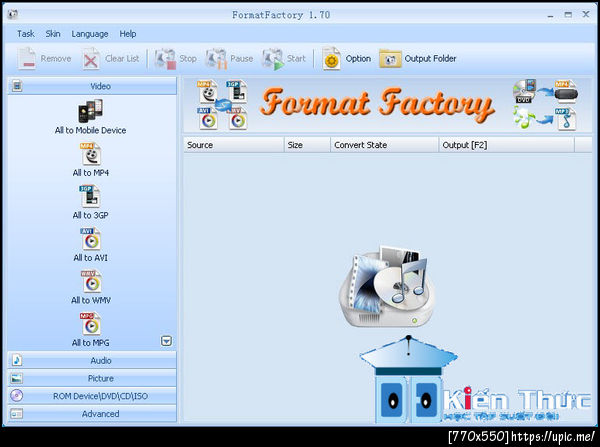Expand the Audio panel
The height and width of the screenshot is (447, 600).
(x=92, y=361)
